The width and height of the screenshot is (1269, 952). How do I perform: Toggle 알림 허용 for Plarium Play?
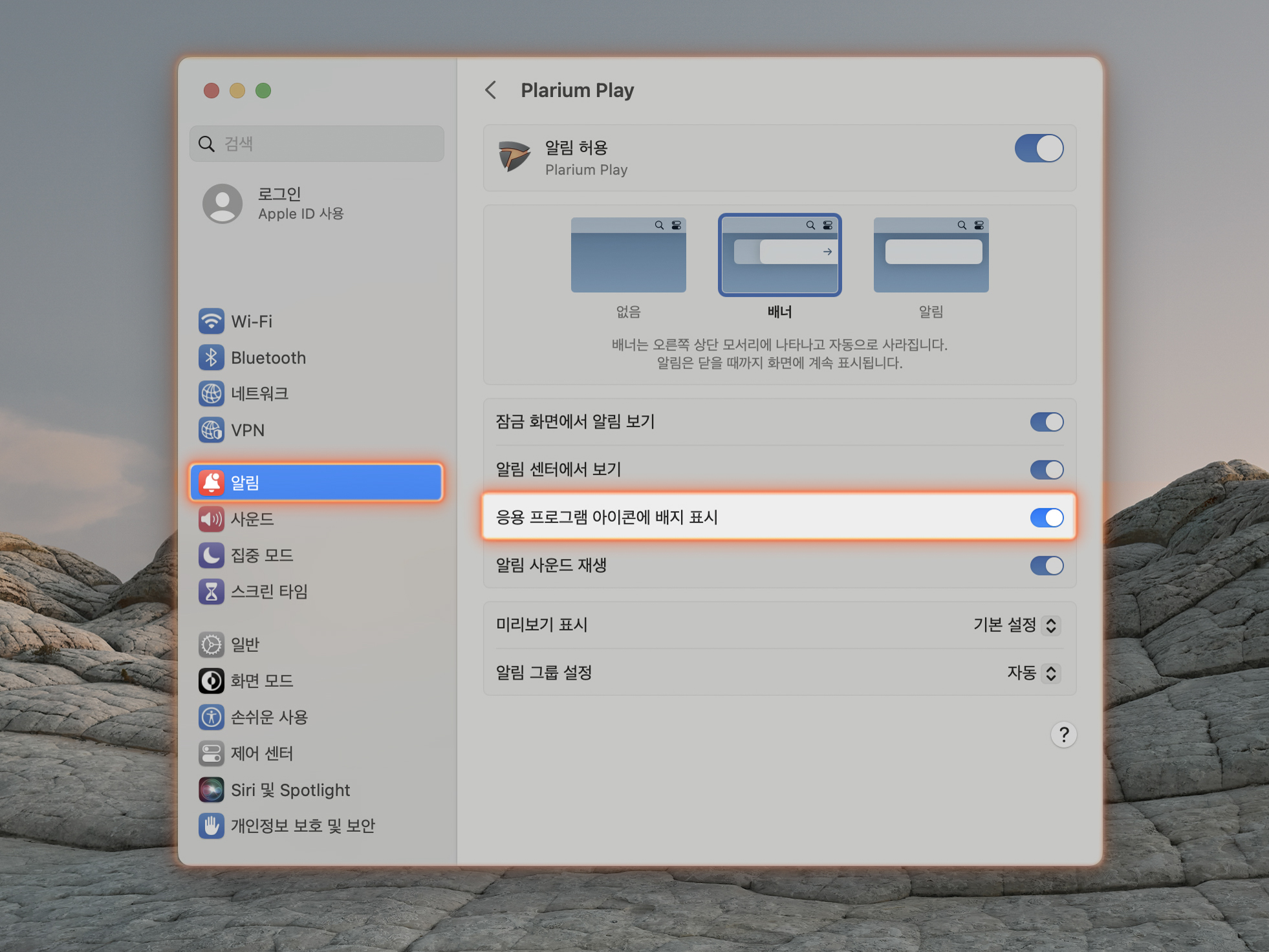(1038, 149)
